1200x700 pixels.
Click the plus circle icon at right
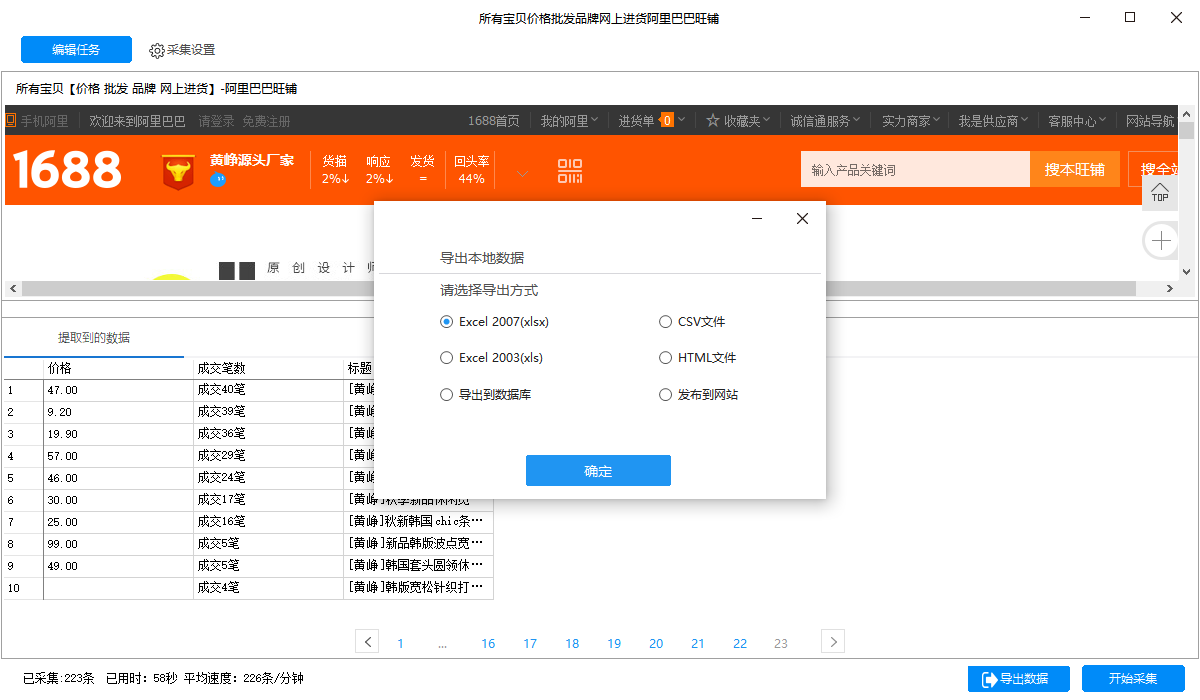click(x=1161, y=241)
